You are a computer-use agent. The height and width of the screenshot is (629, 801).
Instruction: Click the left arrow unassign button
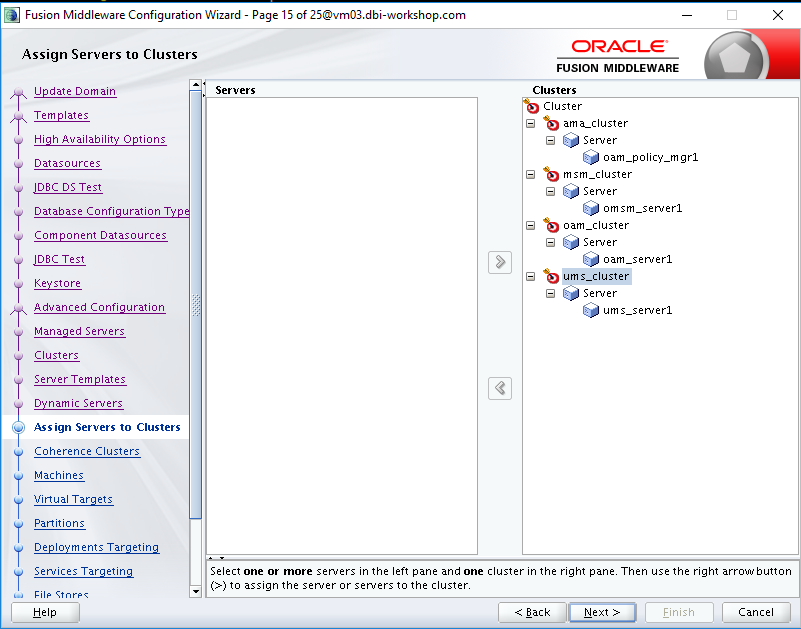pos(500,388)
